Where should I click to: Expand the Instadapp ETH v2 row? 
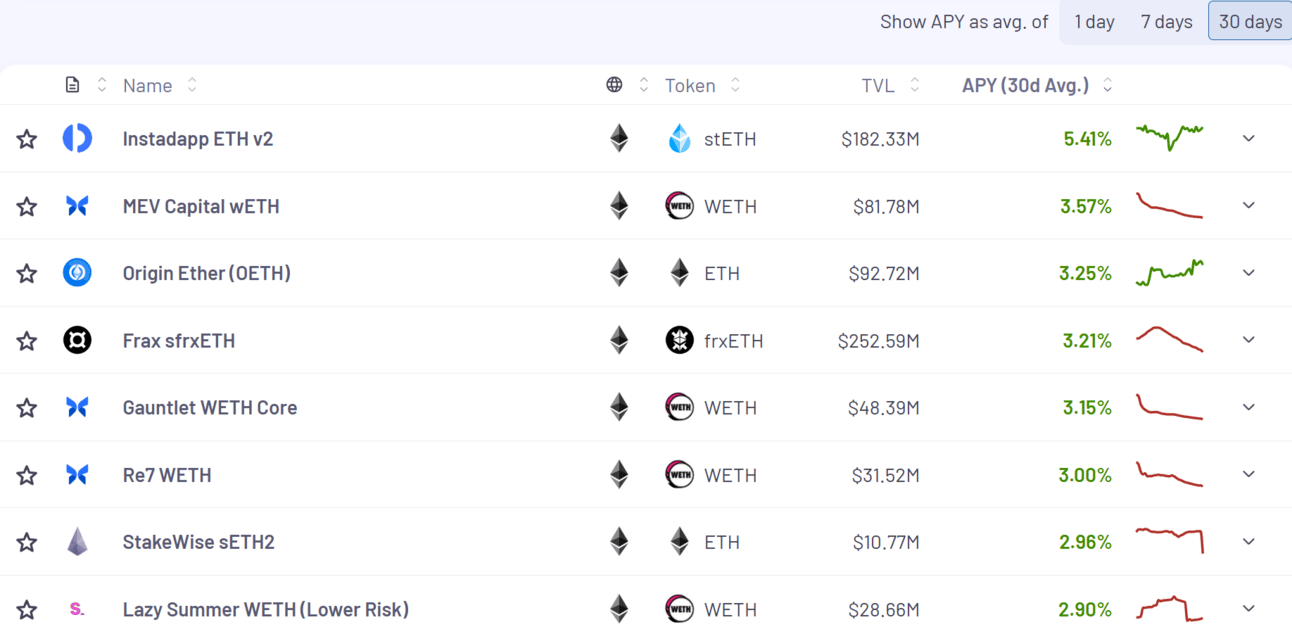click(x=1248, y=139)
